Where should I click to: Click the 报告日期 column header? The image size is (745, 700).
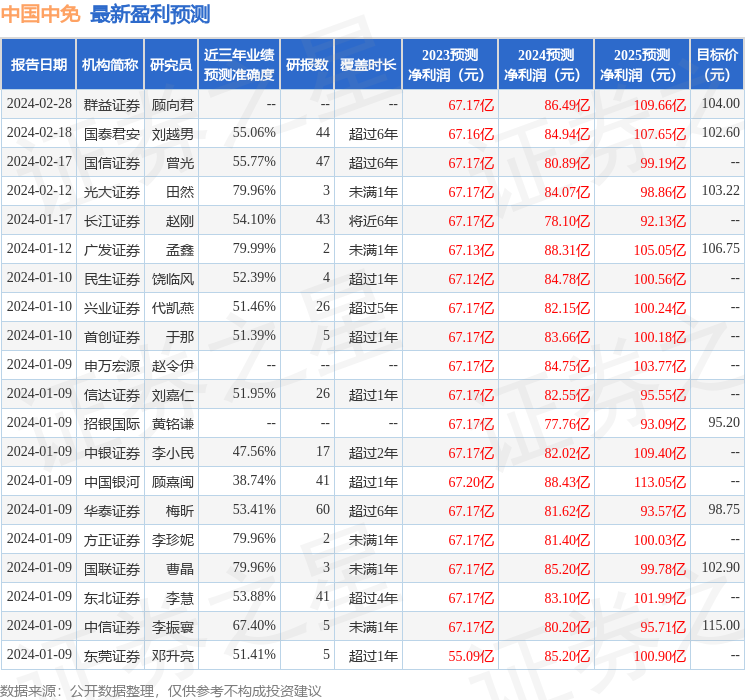pos(38,65)
